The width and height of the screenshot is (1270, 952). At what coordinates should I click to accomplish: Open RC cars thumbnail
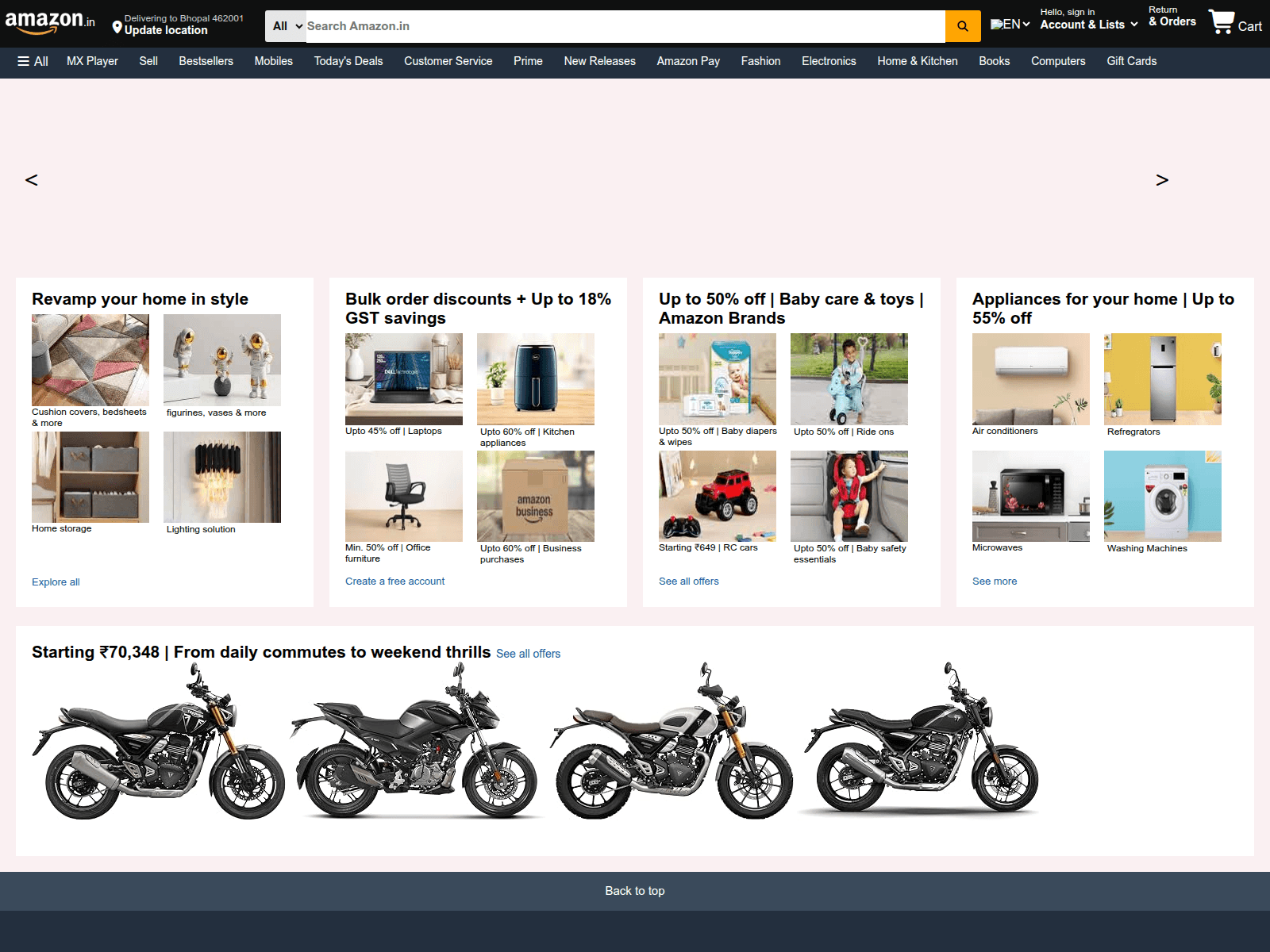718,496
